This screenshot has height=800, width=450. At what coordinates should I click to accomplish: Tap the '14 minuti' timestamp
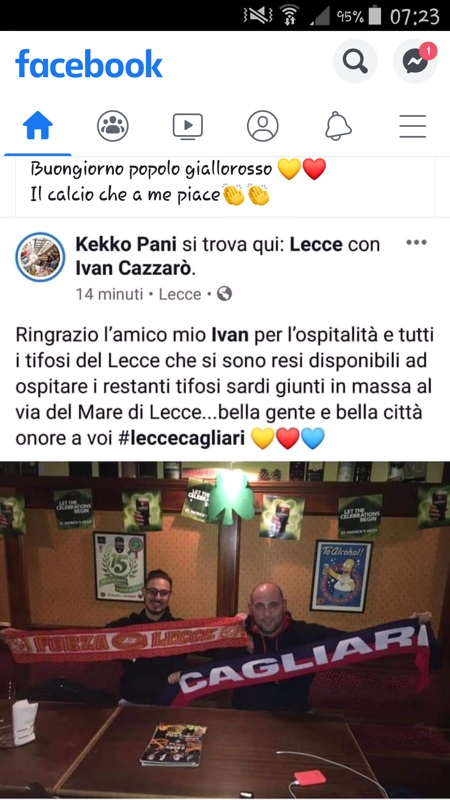click(109, 294)
